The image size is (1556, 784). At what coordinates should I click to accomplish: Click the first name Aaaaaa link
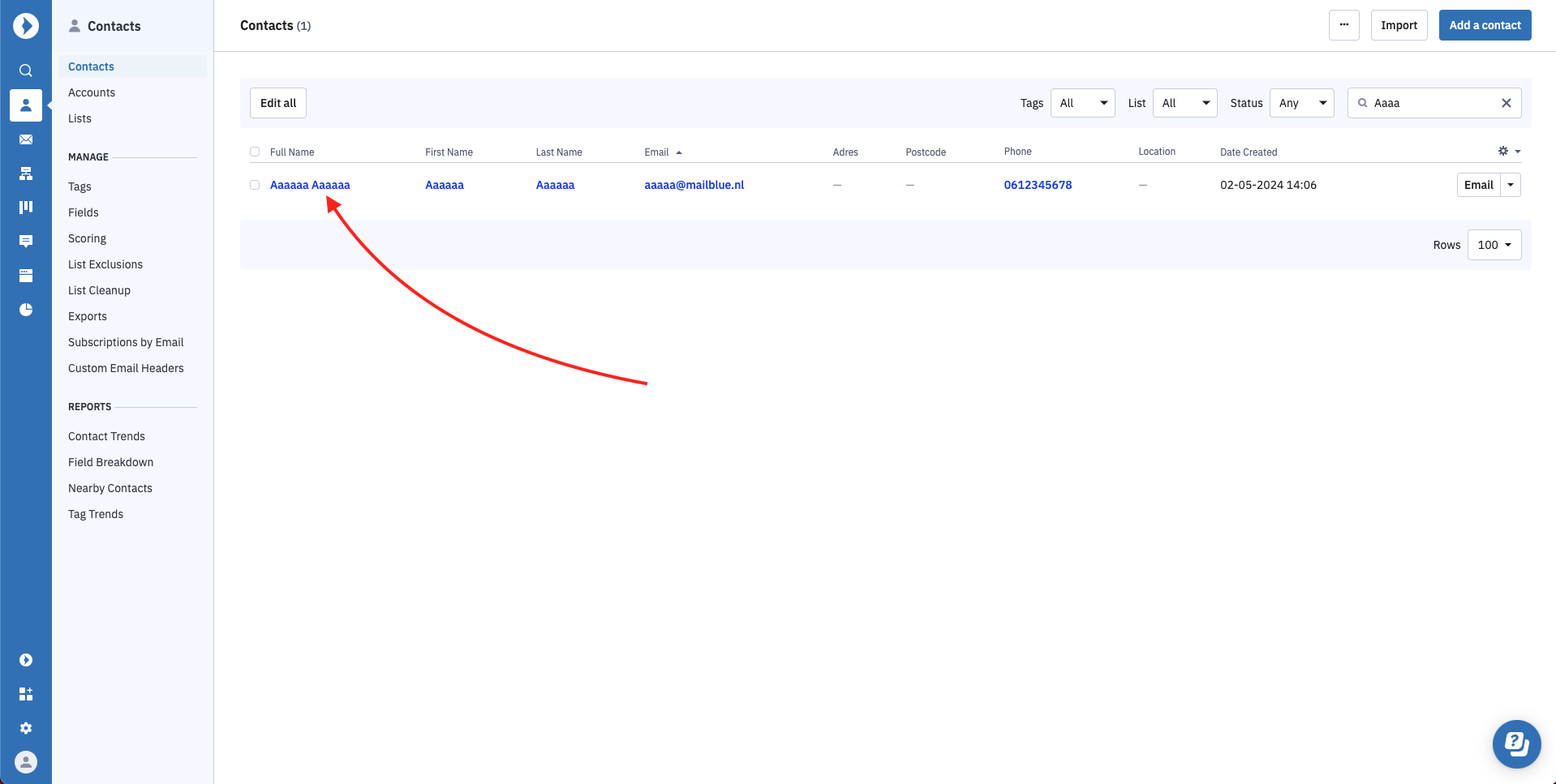tap(445, 185)
